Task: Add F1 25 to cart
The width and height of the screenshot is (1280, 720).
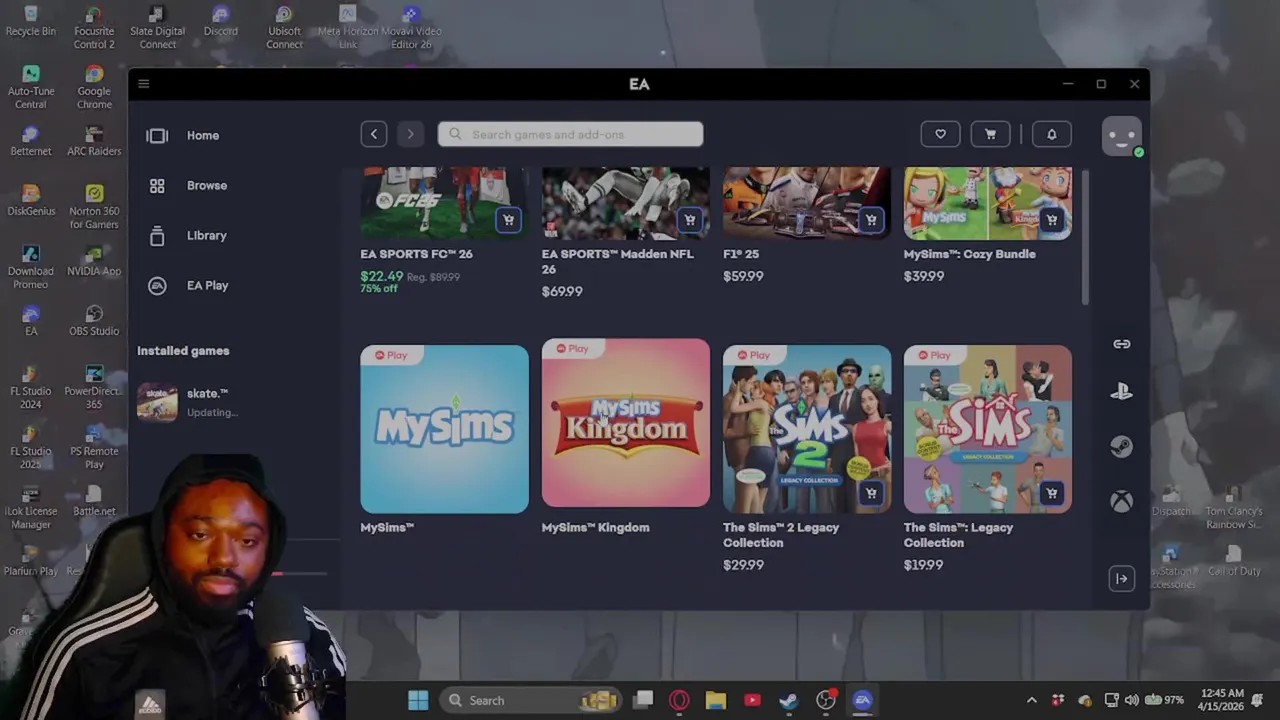Action: [x=870, y=219]
